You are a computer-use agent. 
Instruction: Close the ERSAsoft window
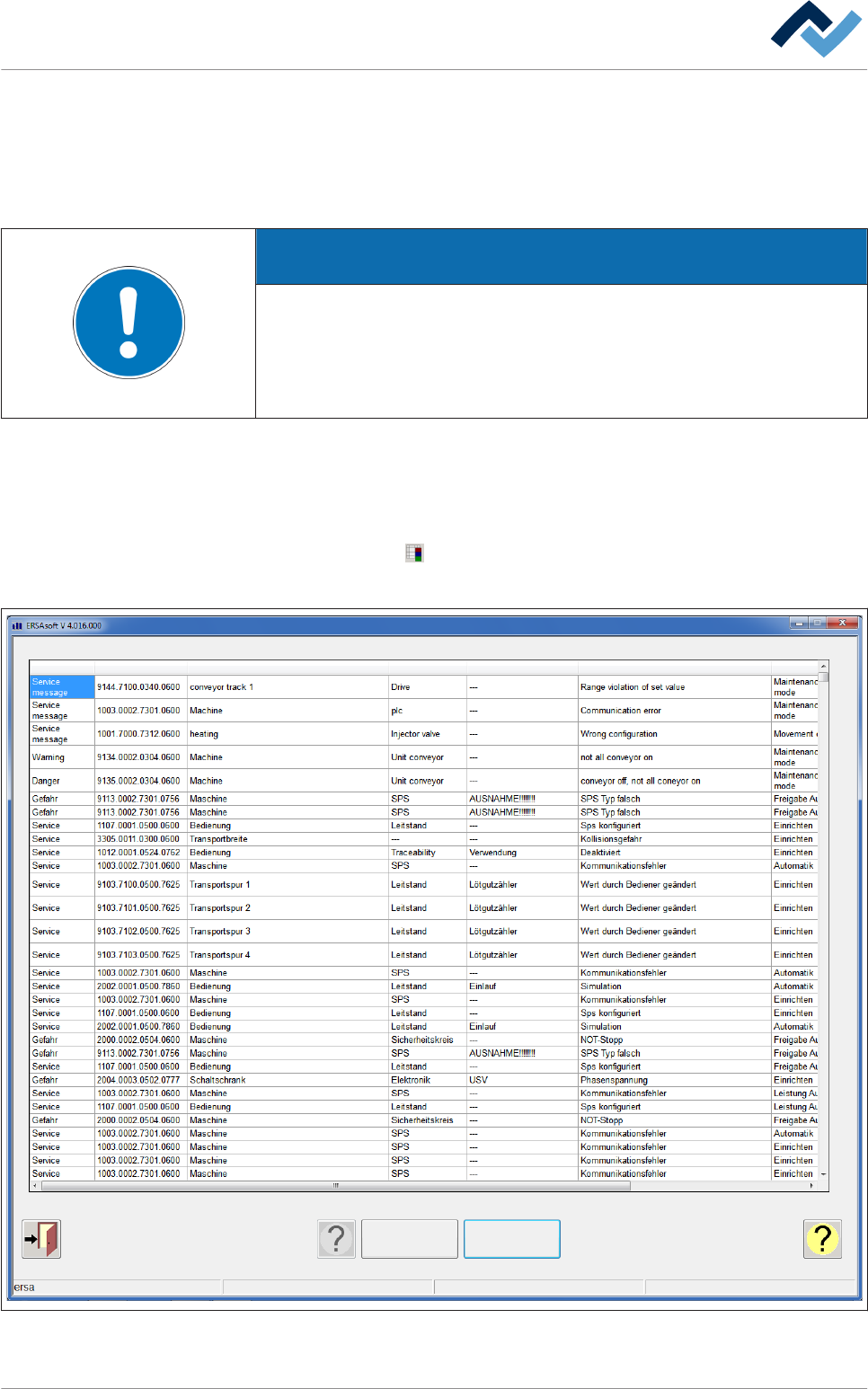tap(843, 623)
